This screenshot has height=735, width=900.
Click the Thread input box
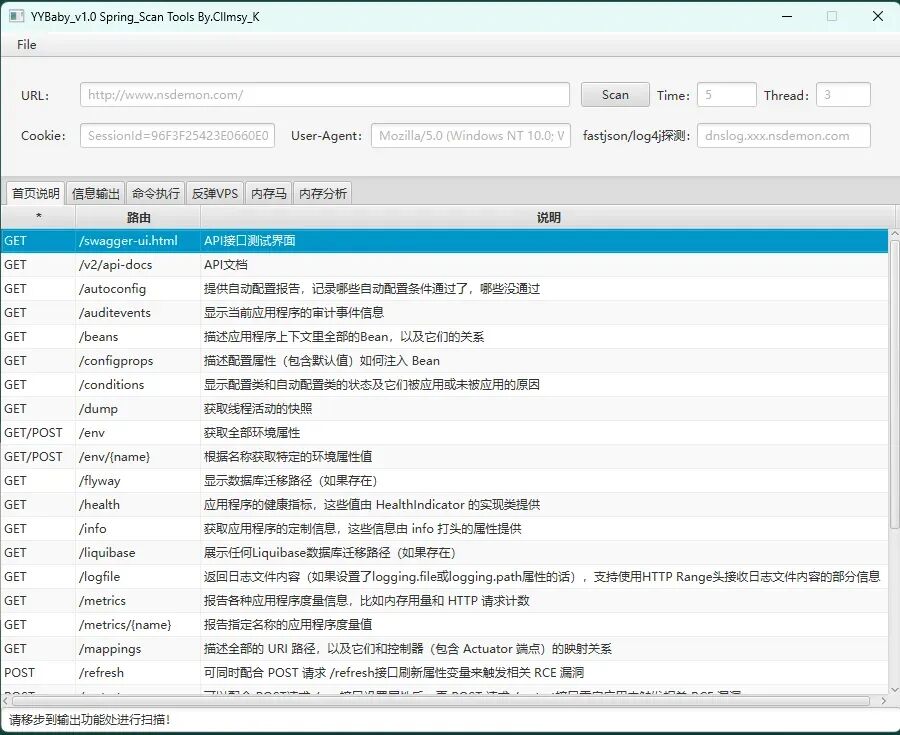pos(843,95)
